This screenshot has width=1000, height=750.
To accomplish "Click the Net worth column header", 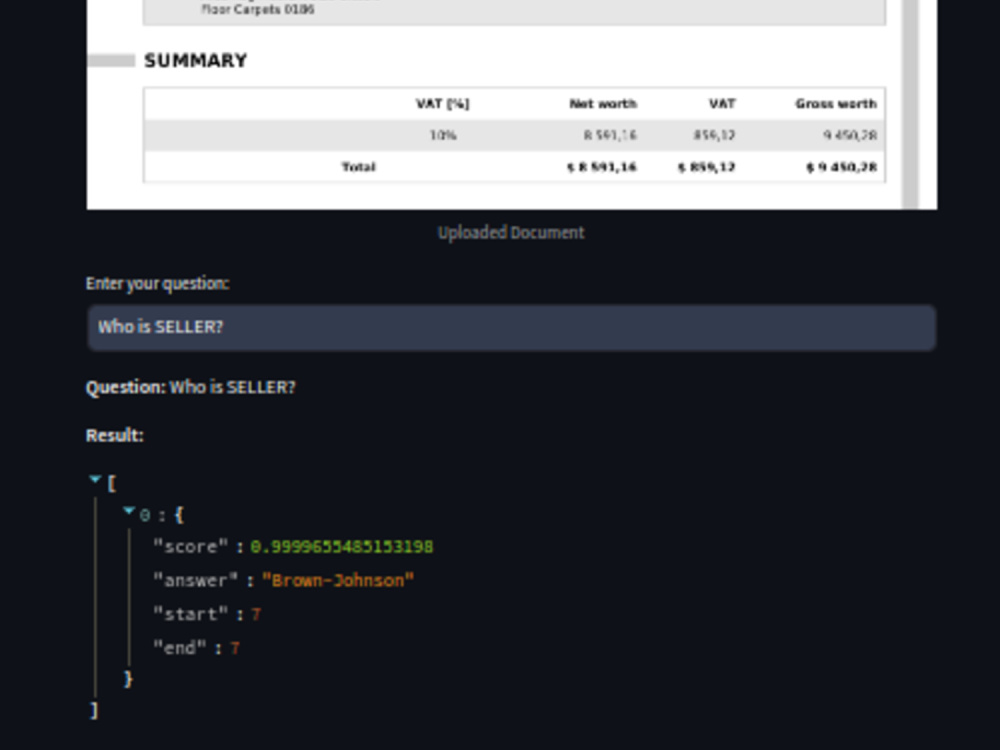I will tap(601, 103).
